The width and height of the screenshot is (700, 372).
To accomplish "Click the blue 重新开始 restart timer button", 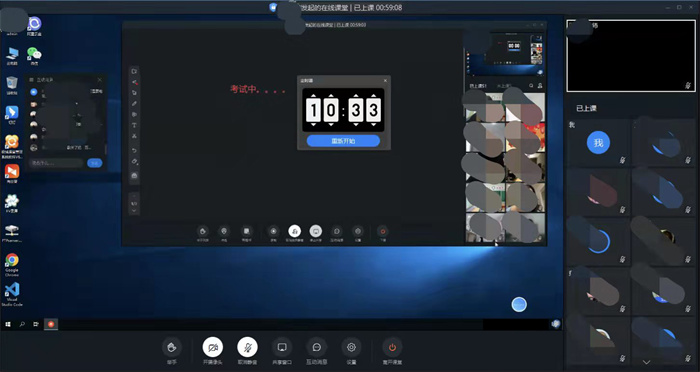I will click(343, 141).
